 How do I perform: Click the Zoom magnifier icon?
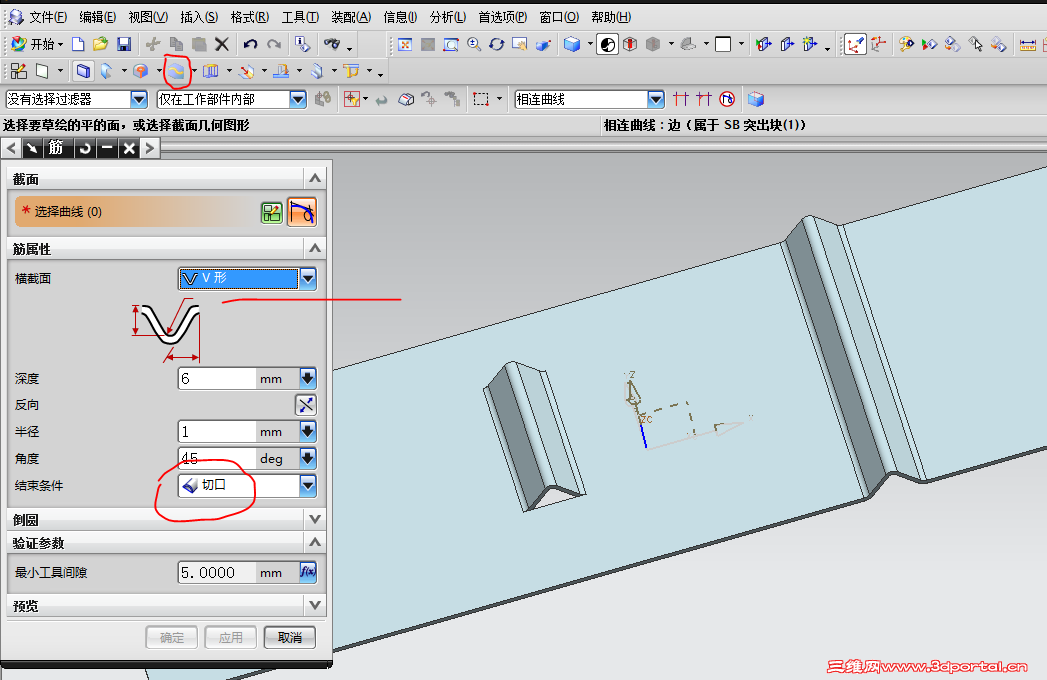[x=474, y=44]
